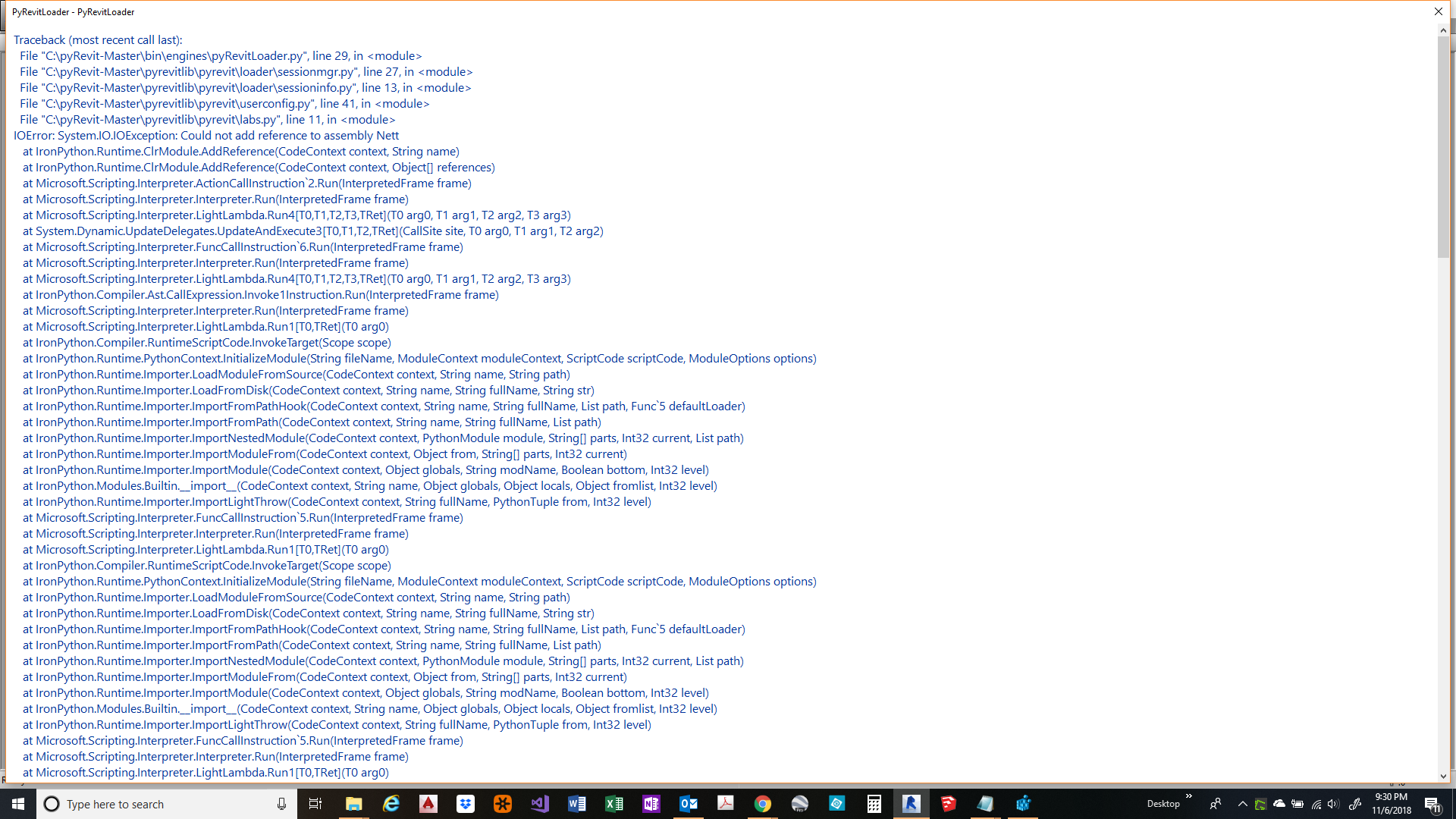Show hidden system tray icons
Image resolution: width=1456 pixels, height=819 pixels.
point(1243,804)
